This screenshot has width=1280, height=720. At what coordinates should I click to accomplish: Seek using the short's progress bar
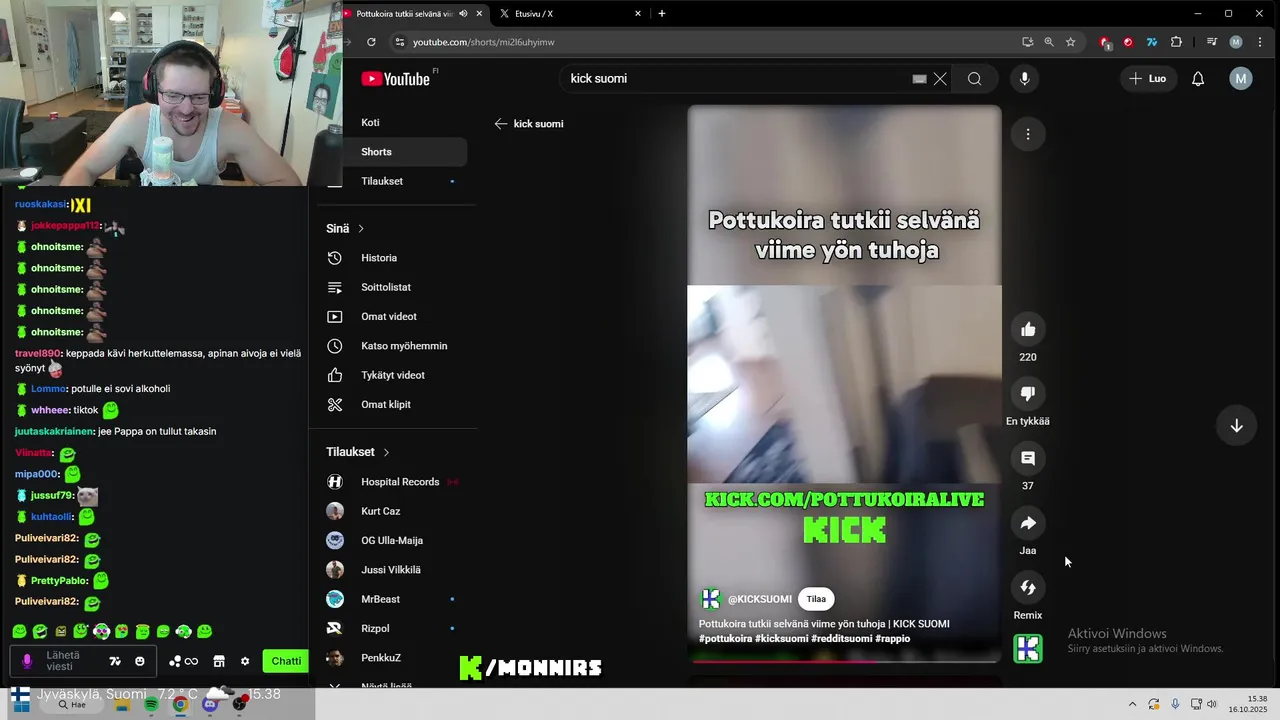tap(845, 661)
